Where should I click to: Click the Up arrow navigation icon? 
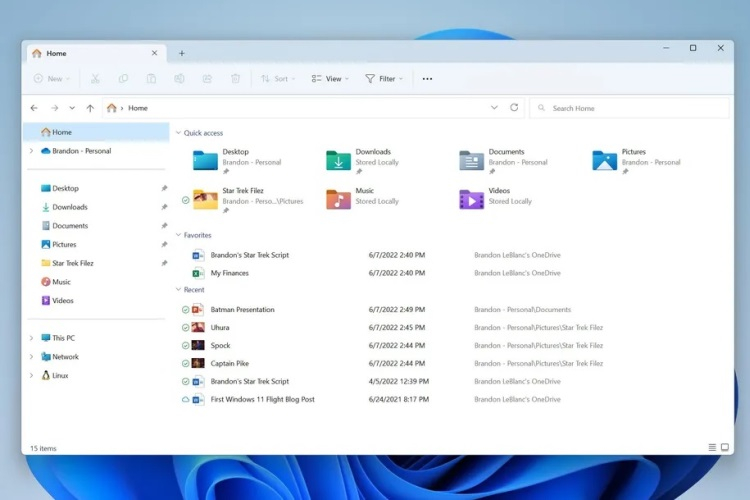[90, 108]
